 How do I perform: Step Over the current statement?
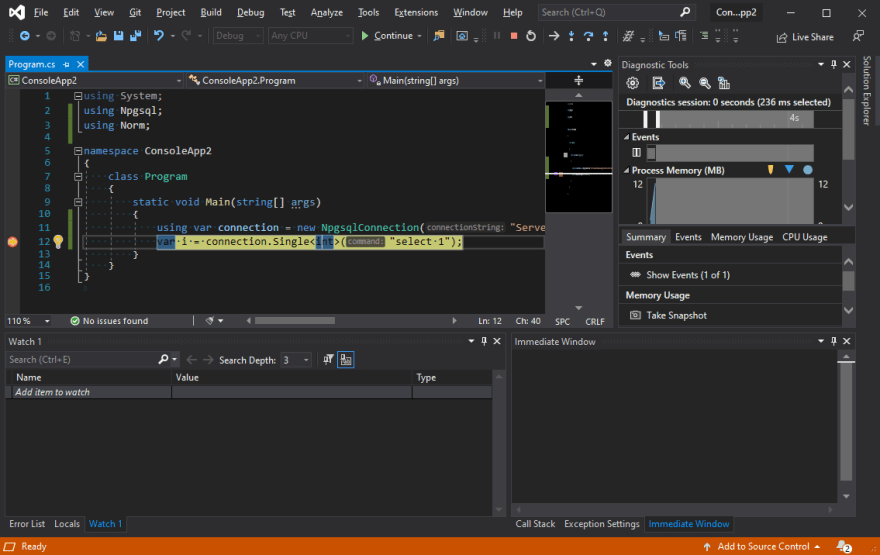click(588, 36)
